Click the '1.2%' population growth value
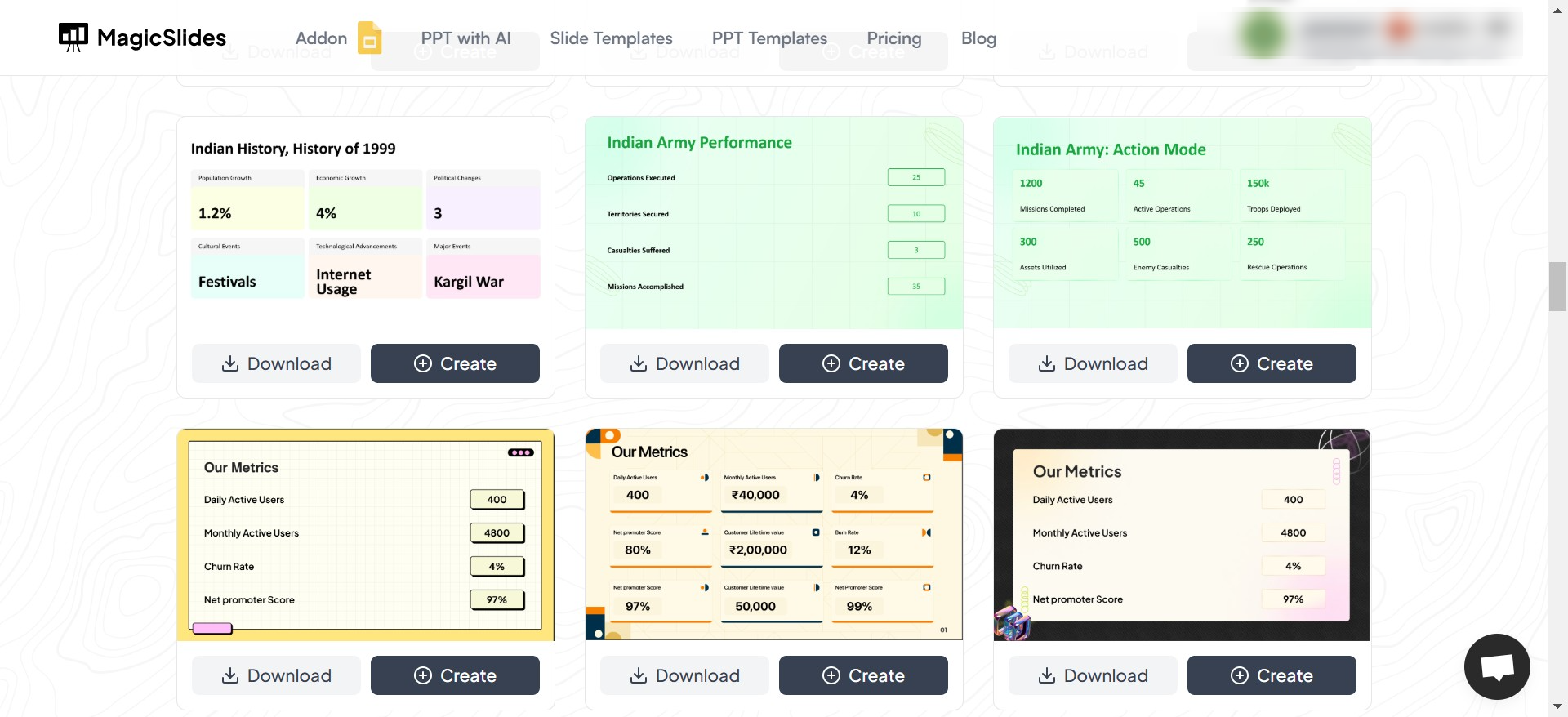 point(215,213)
